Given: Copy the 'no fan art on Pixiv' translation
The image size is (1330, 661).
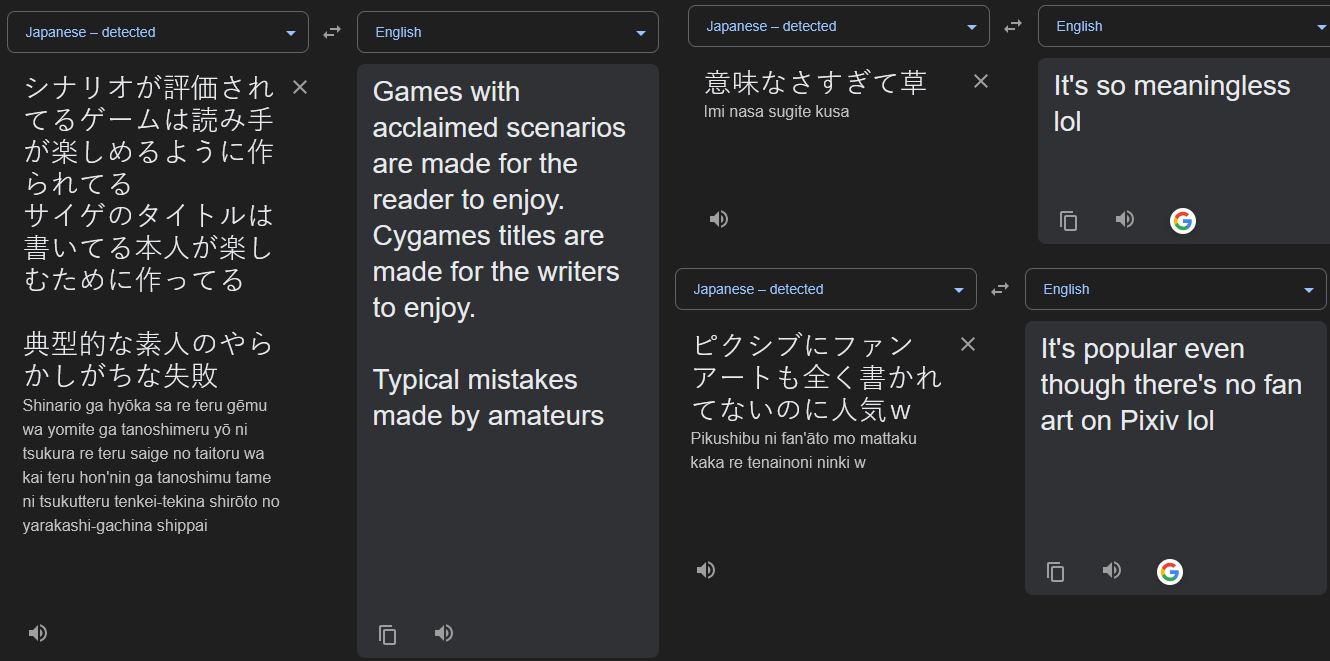Looking at the screenshot, I should pos(1056,572).
